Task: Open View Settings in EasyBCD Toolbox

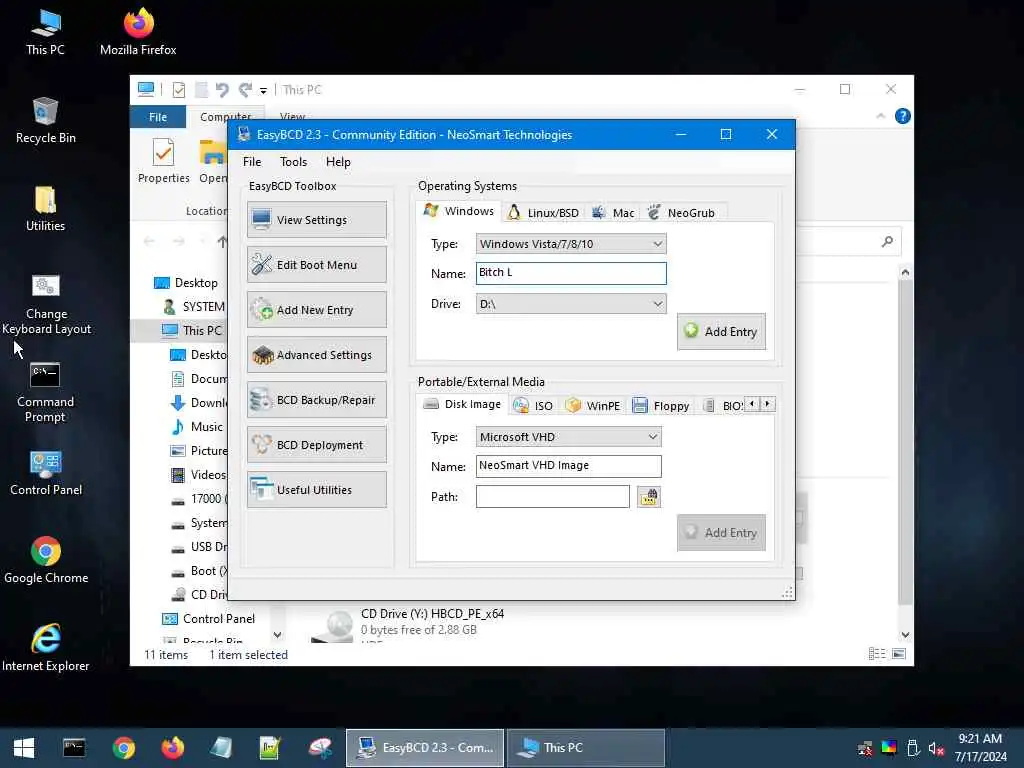Action: point(317,219)
